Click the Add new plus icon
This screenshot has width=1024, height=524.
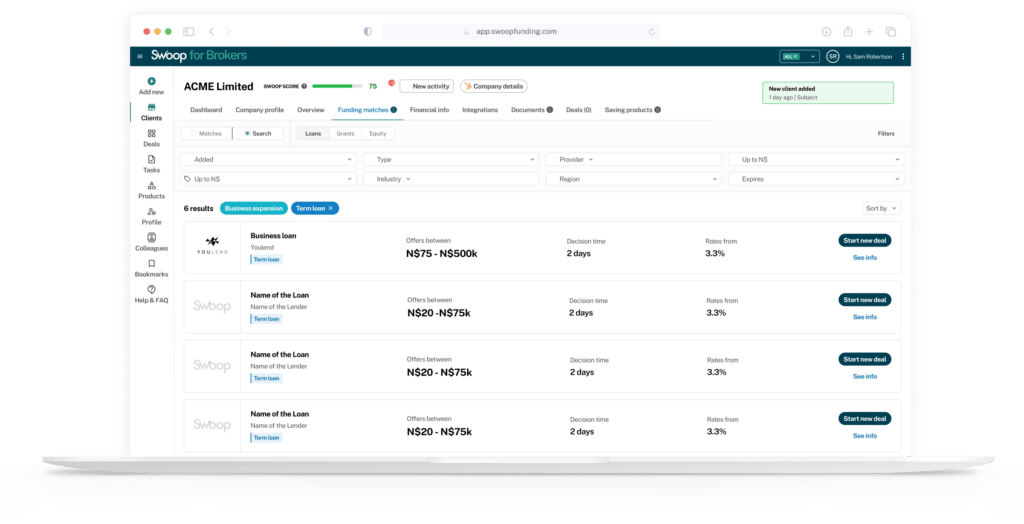point(152,81)
